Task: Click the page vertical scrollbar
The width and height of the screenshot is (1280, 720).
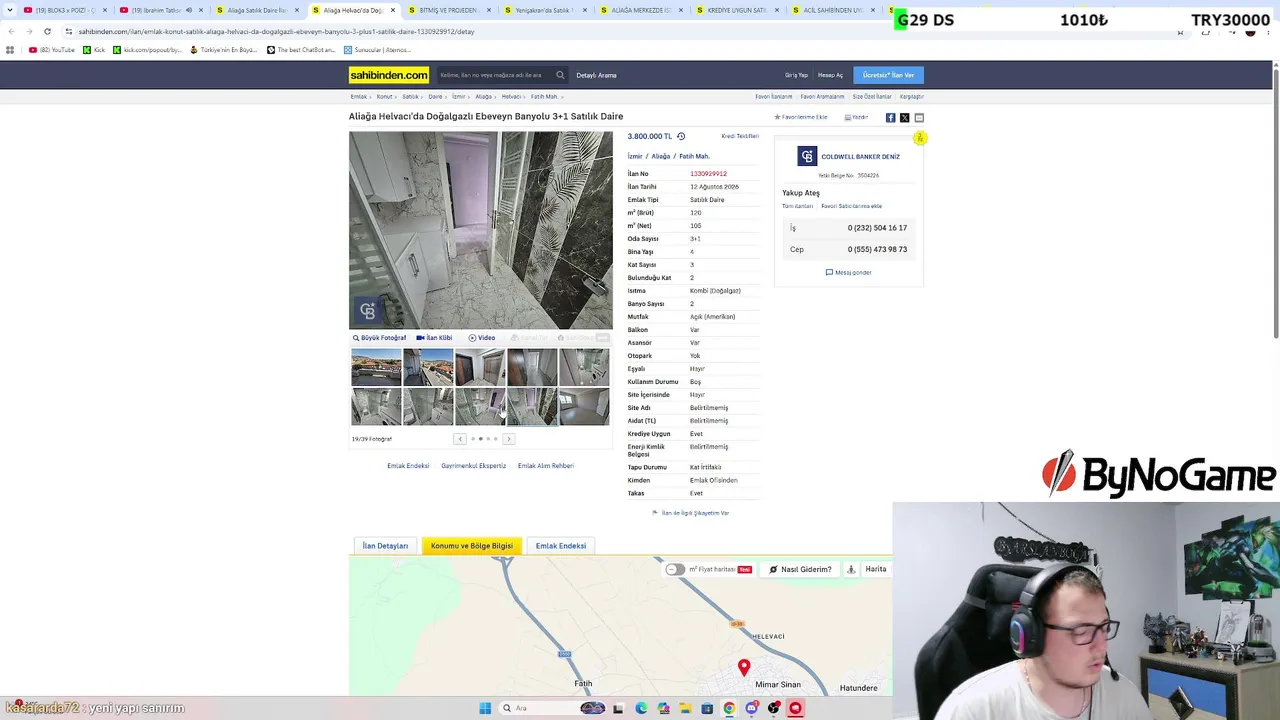Action: [1275, 200]
